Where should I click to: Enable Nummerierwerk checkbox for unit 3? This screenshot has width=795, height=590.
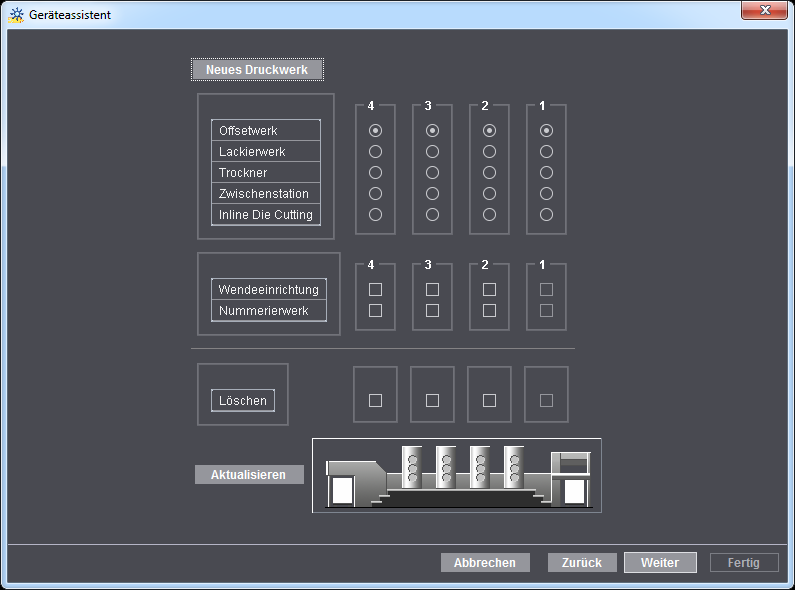tap(433, 311)
